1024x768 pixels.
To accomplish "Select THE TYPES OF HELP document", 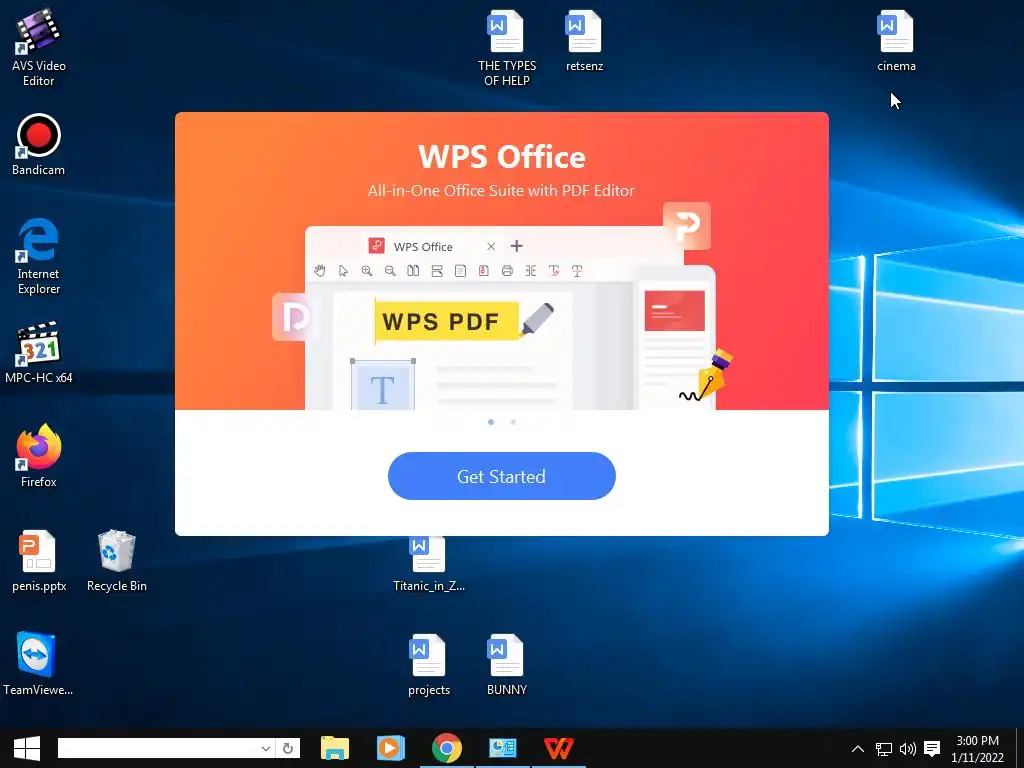I will [x=507, y=48].
